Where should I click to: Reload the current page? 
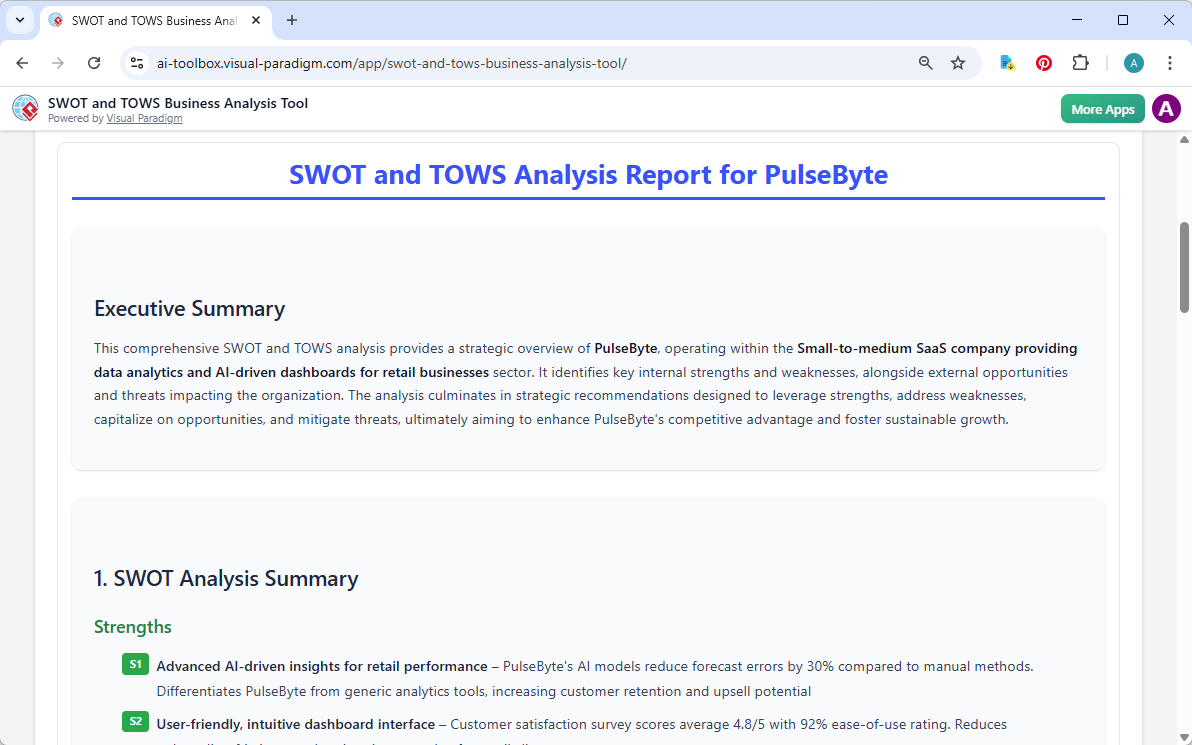pyautogui.click(x=94, y=62)
